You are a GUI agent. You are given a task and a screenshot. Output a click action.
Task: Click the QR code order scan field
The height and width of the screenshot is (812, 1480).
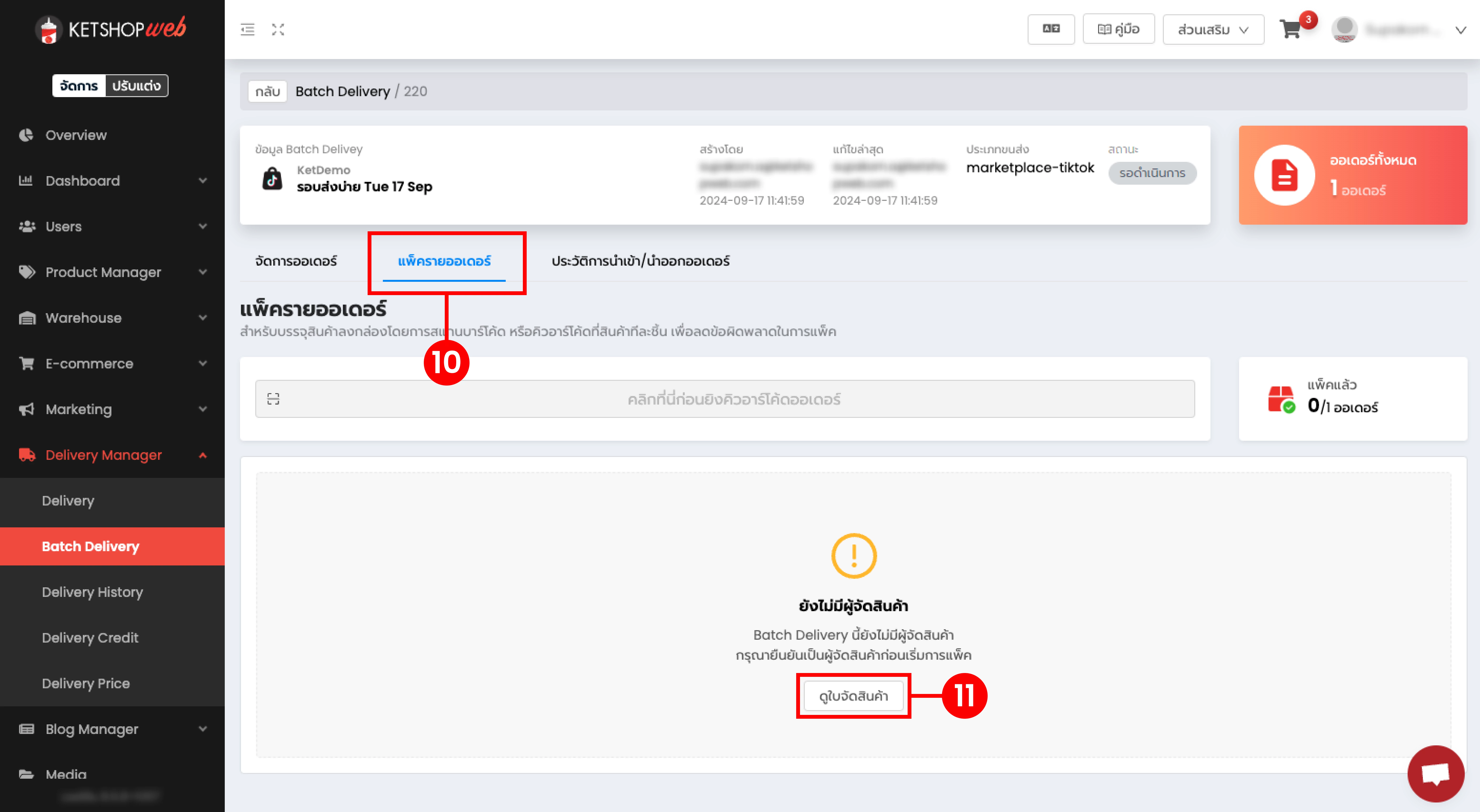point(725,399)
